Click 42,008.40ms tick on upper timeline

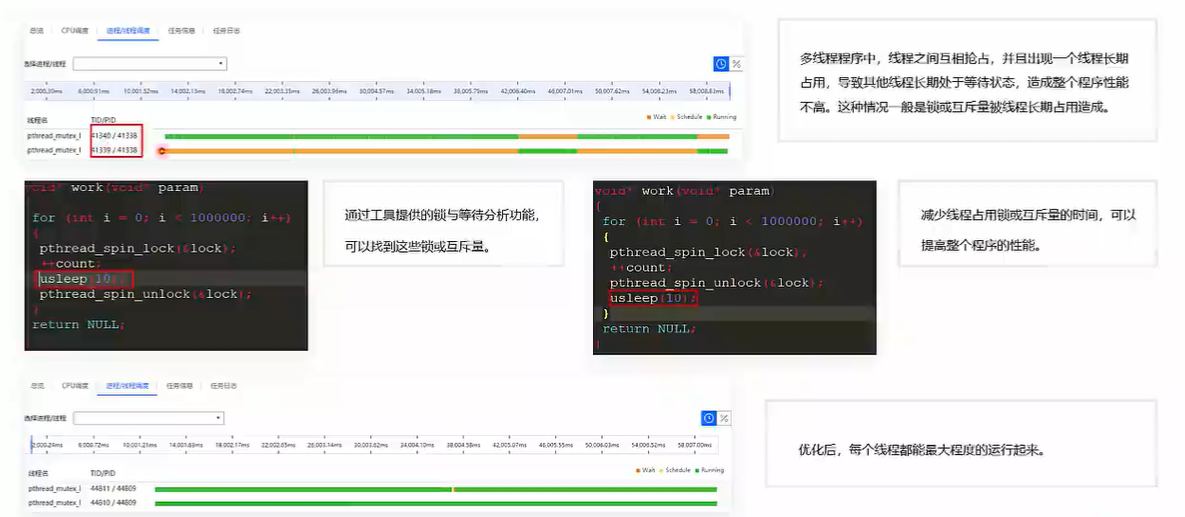pos(517,91)
